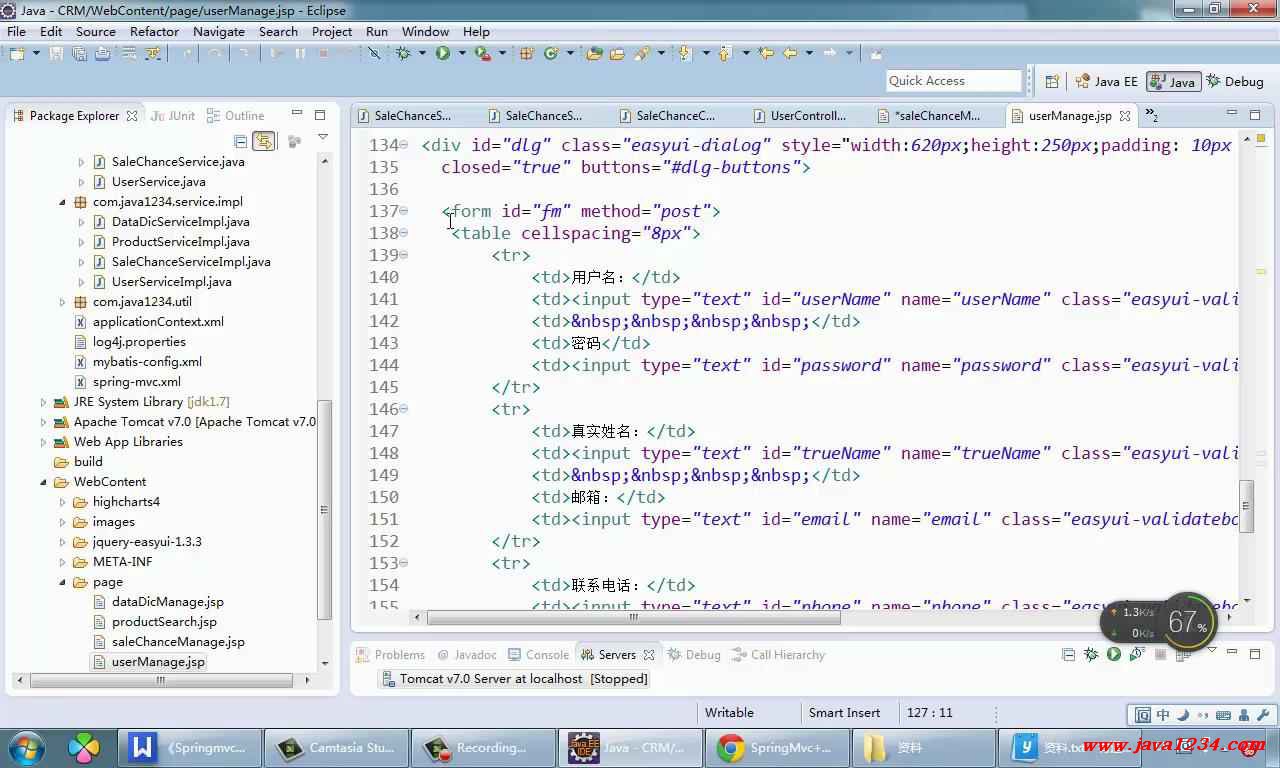The height and width of the screenshot is (768, 1280).
Task: Click the Back navigation arrow
Action: [x=790, y=54]
